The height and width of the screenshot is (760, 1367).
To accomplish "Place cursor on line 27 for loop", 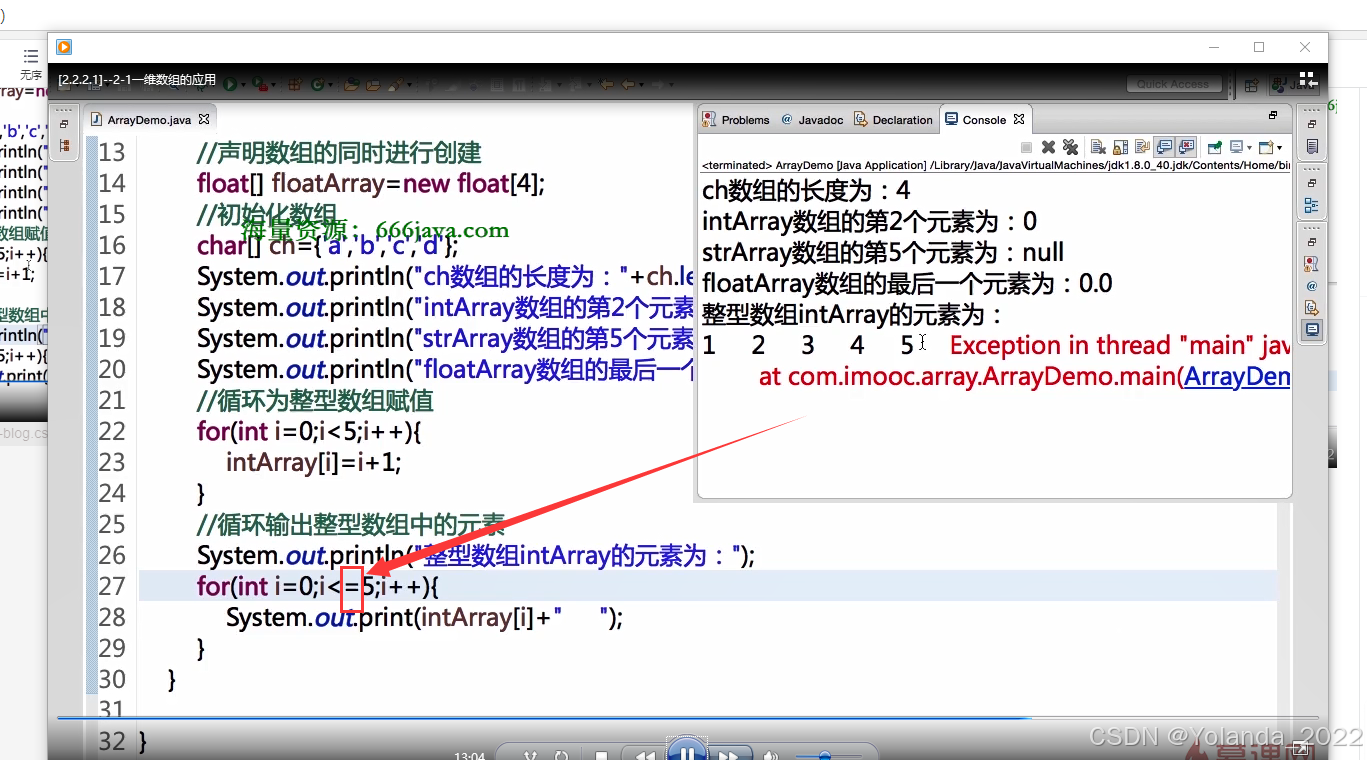I will point(318,586).
